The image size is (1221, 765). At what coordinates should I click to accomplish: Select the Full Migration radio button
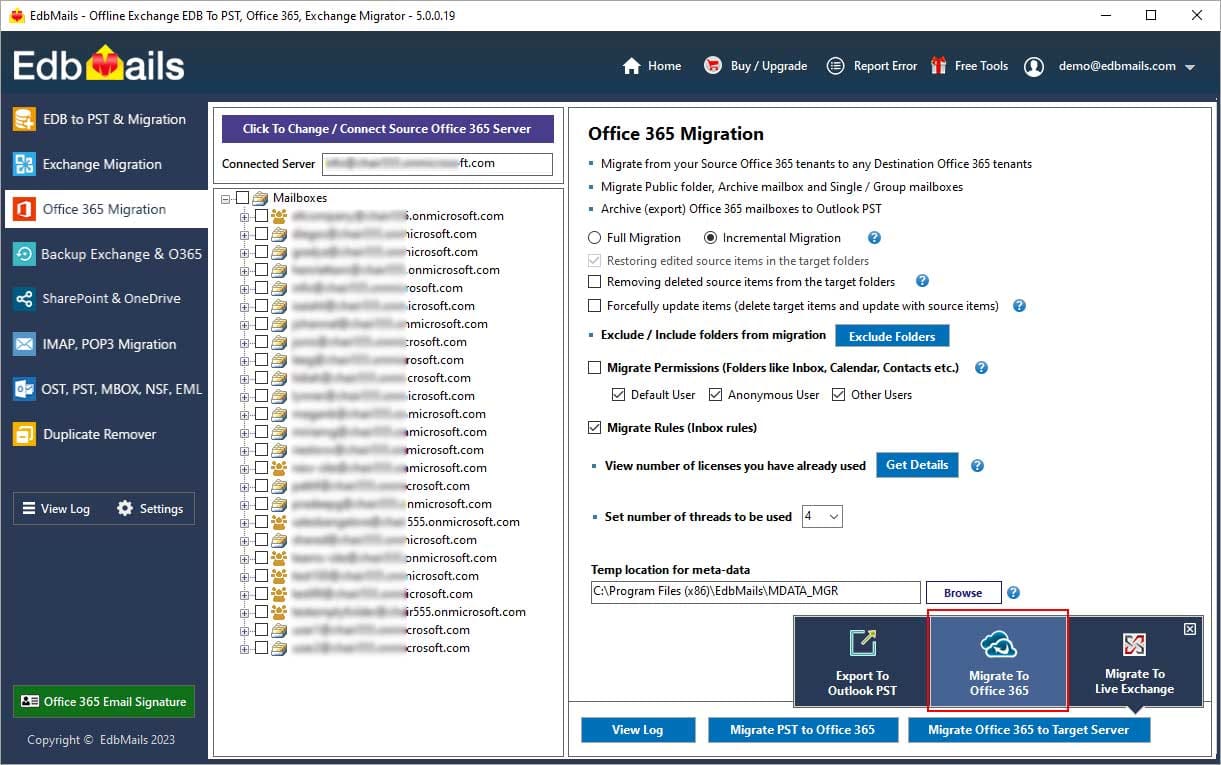click(595, 238)
